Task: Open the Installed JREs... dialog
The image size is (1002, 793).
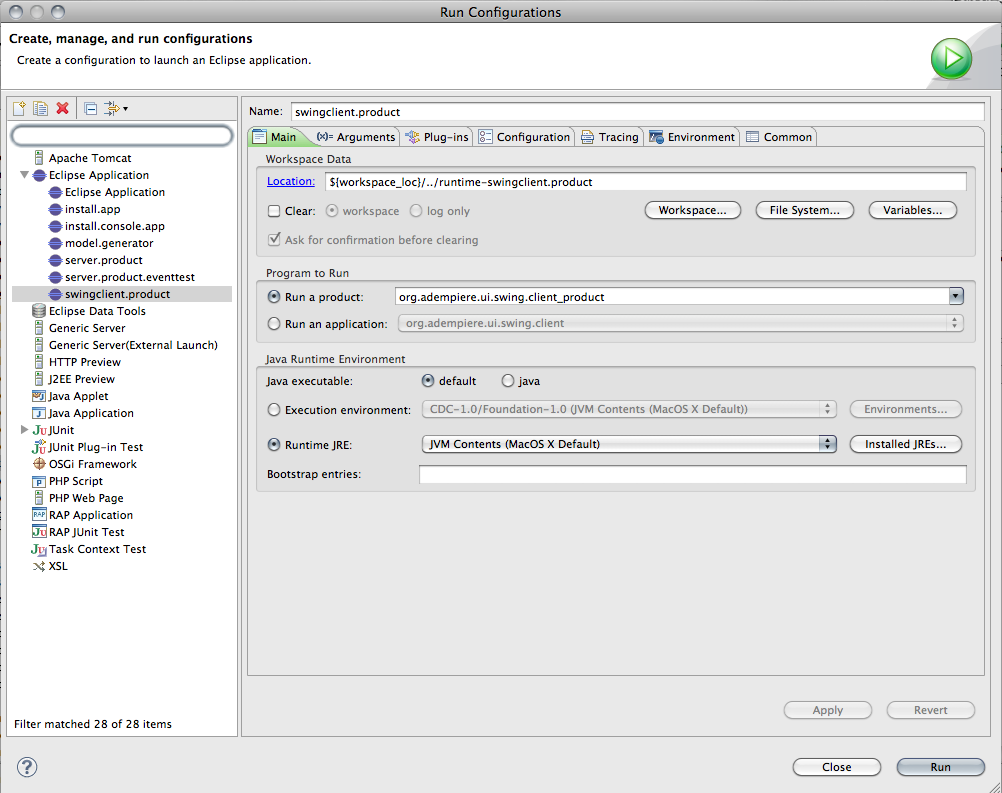Action: click(906, 444)
